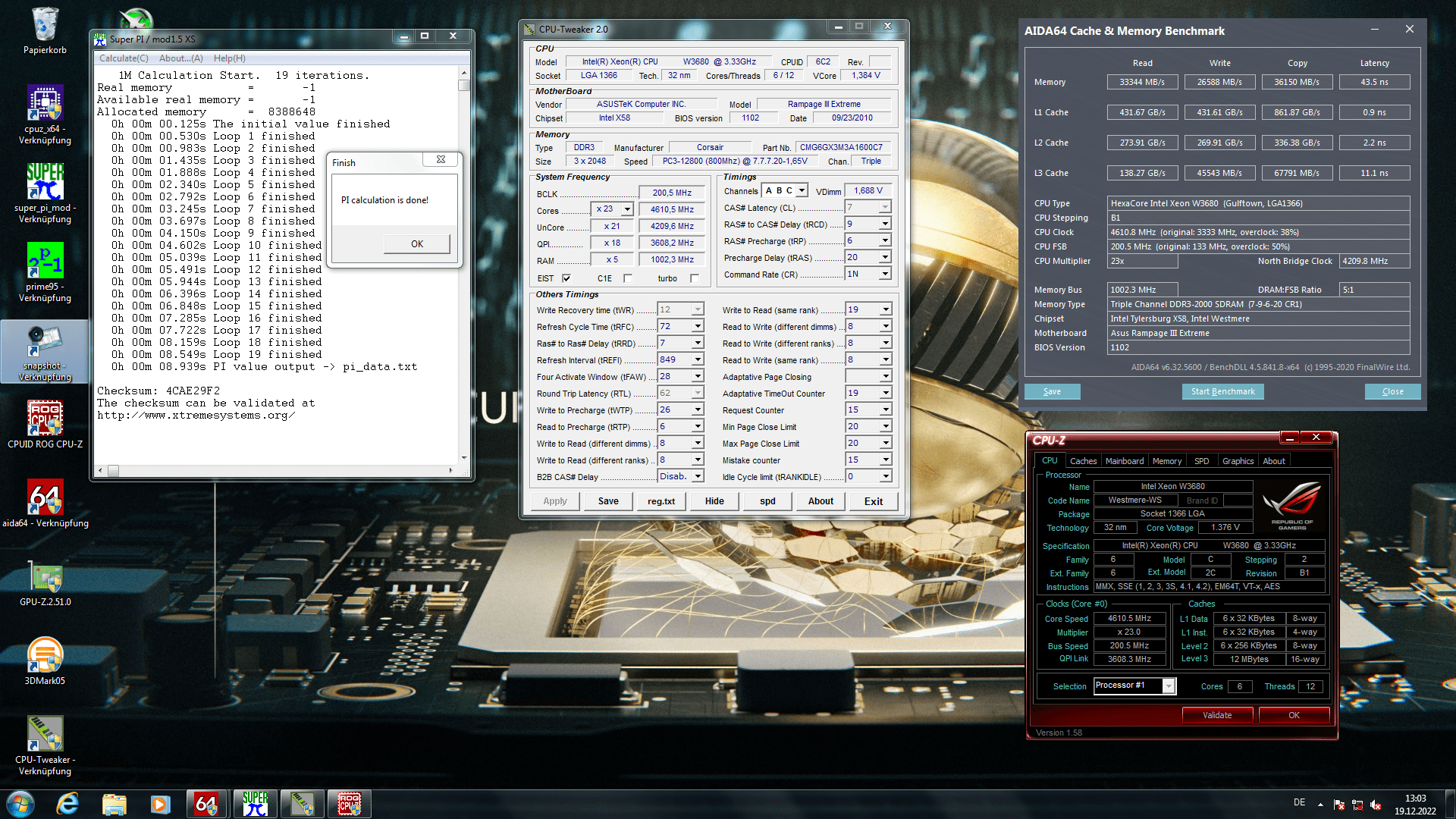1456x819 pixels.
Task: Open Windows Explorer folder in taskbar
Action: [114, 804]
